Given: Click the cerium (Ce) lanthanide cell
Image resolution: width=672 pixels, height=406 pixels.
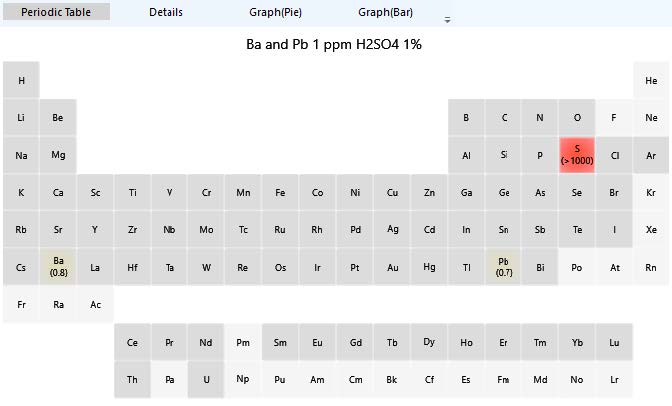Looking at the screenshot, I should (132, 342).
